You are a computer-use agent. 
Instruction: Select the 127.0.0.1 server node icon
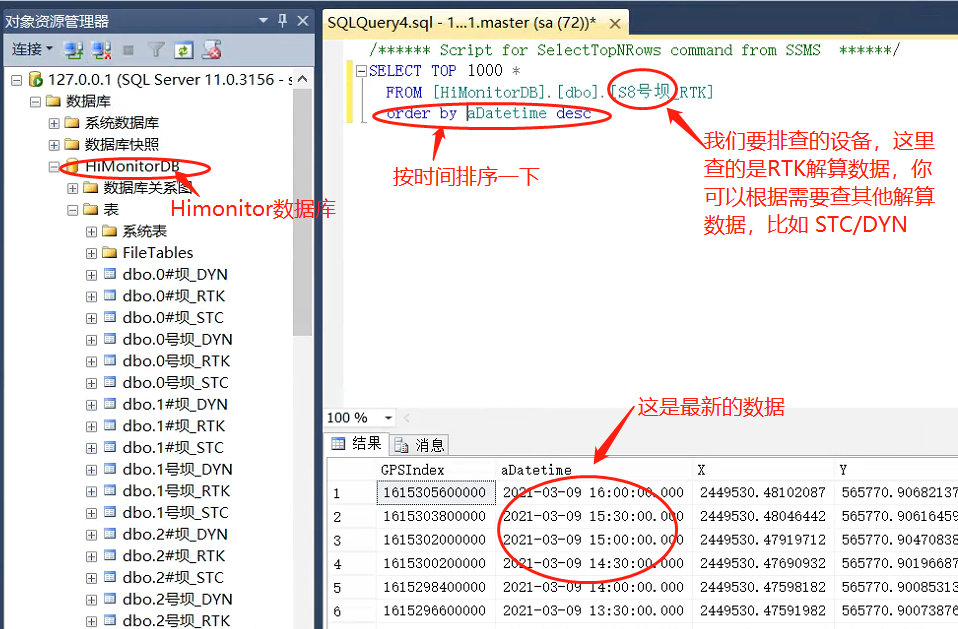37,79
